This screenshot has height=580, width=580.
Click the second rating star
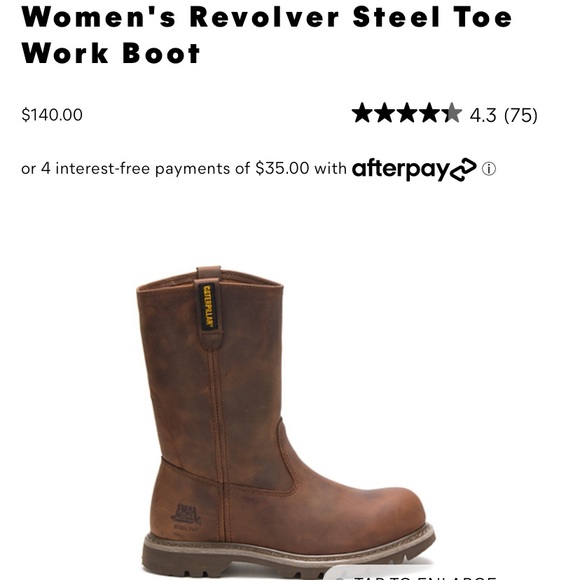click(x=384, y=113)
